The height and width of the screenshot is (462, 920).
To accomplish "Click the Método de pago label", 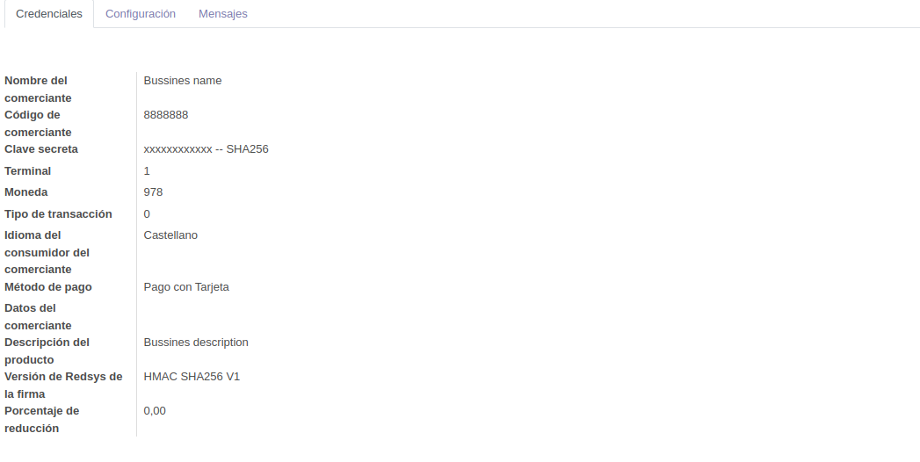I will [x=48, y=287].
